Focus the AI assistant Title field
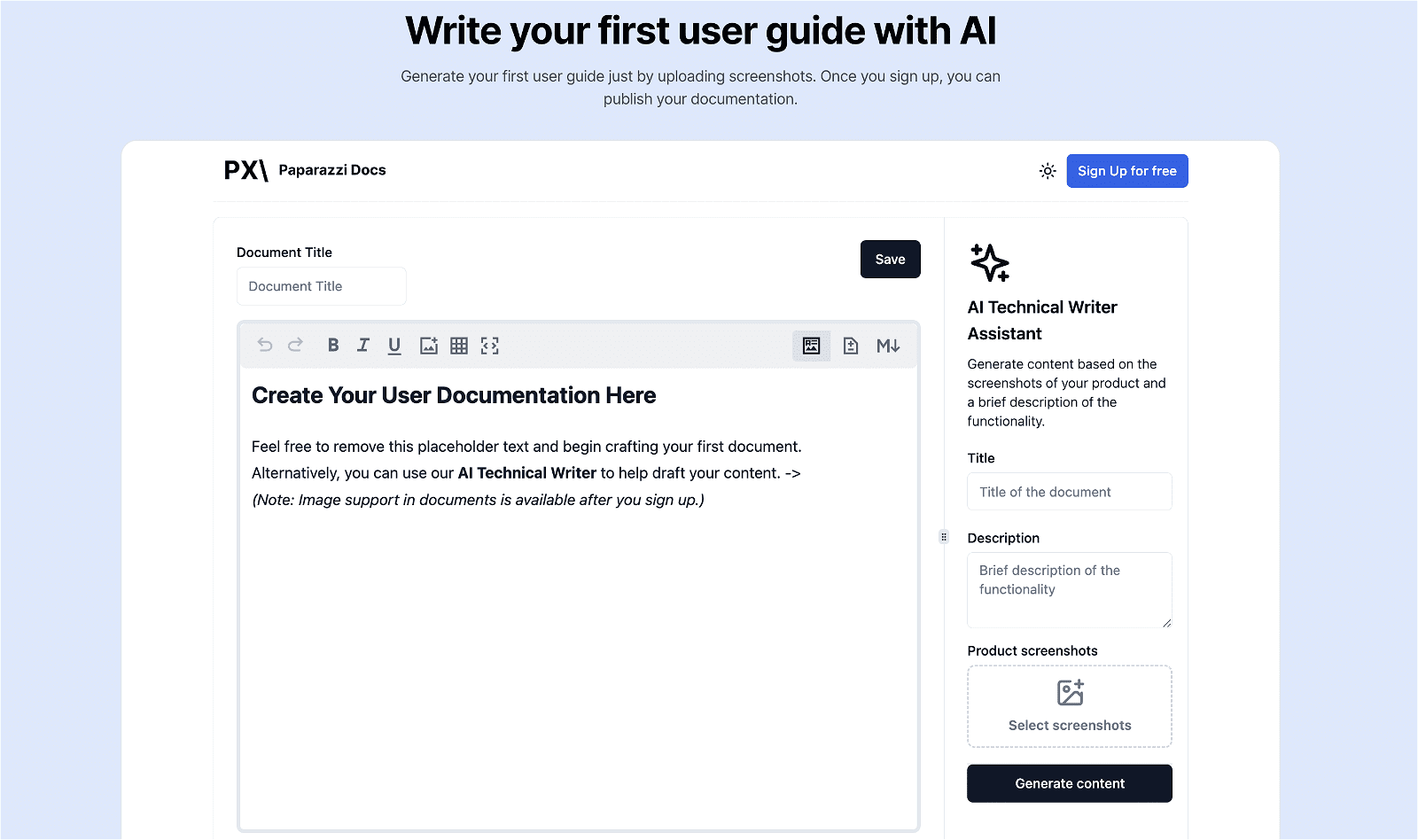The image size is (1418, 840). coord(1069,492)
